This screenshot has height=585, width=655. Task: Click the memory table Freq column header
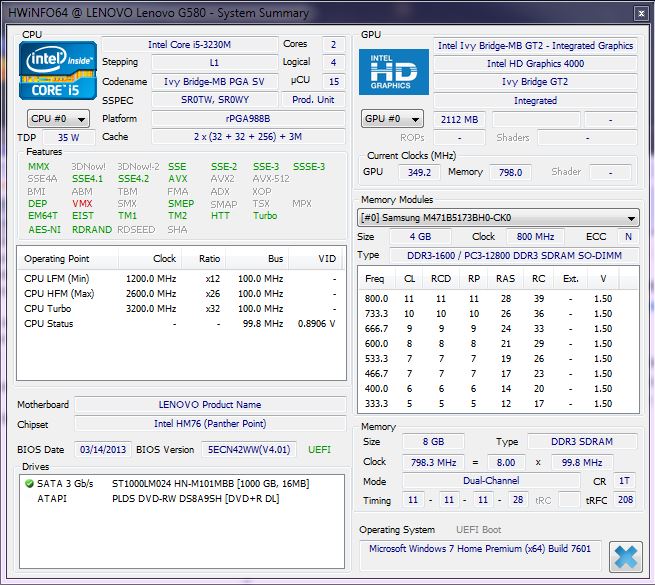(x=376, y=279)
